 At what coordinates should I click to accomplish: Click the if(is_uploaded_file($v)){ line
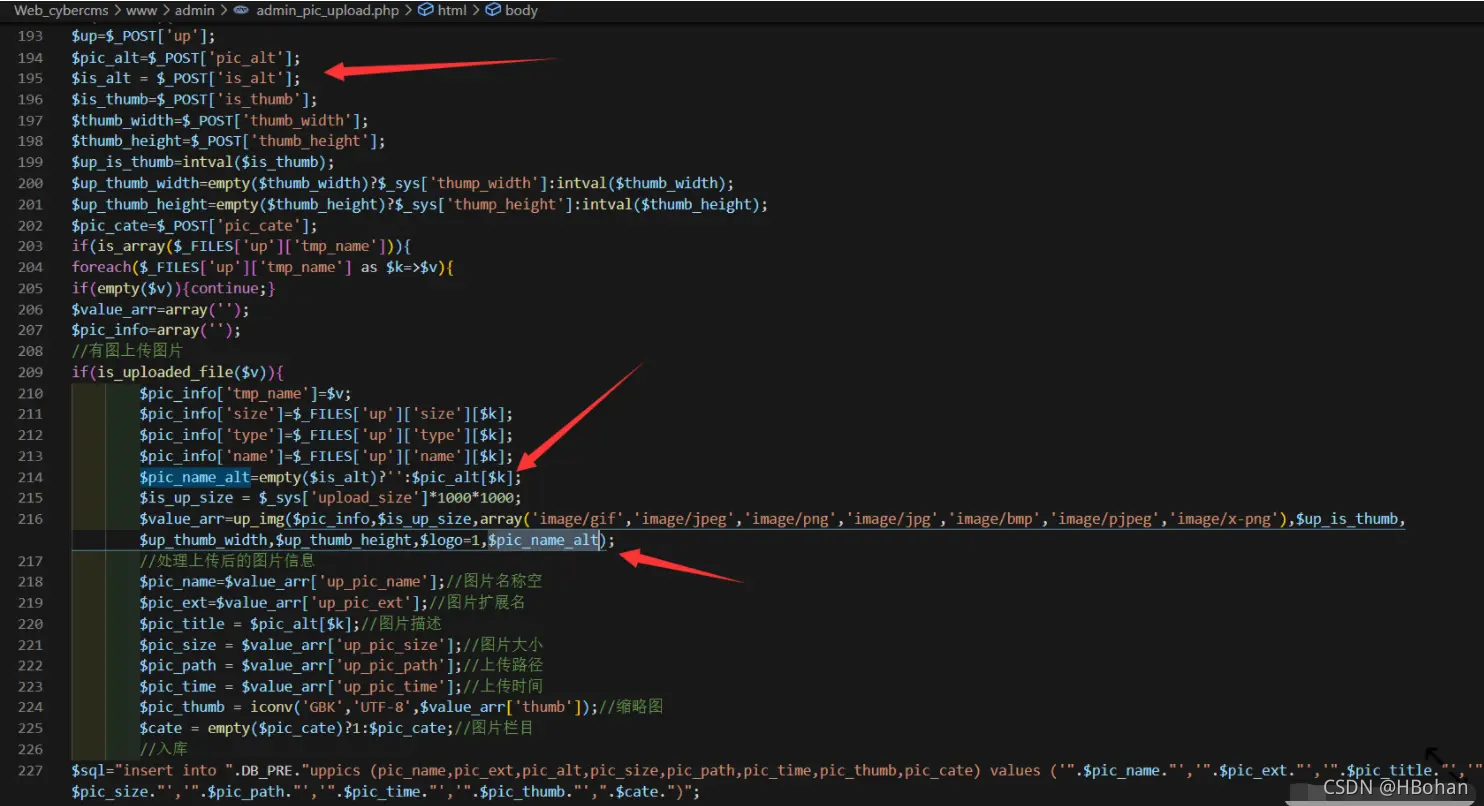pyautogui.click(x=177, y=372)
